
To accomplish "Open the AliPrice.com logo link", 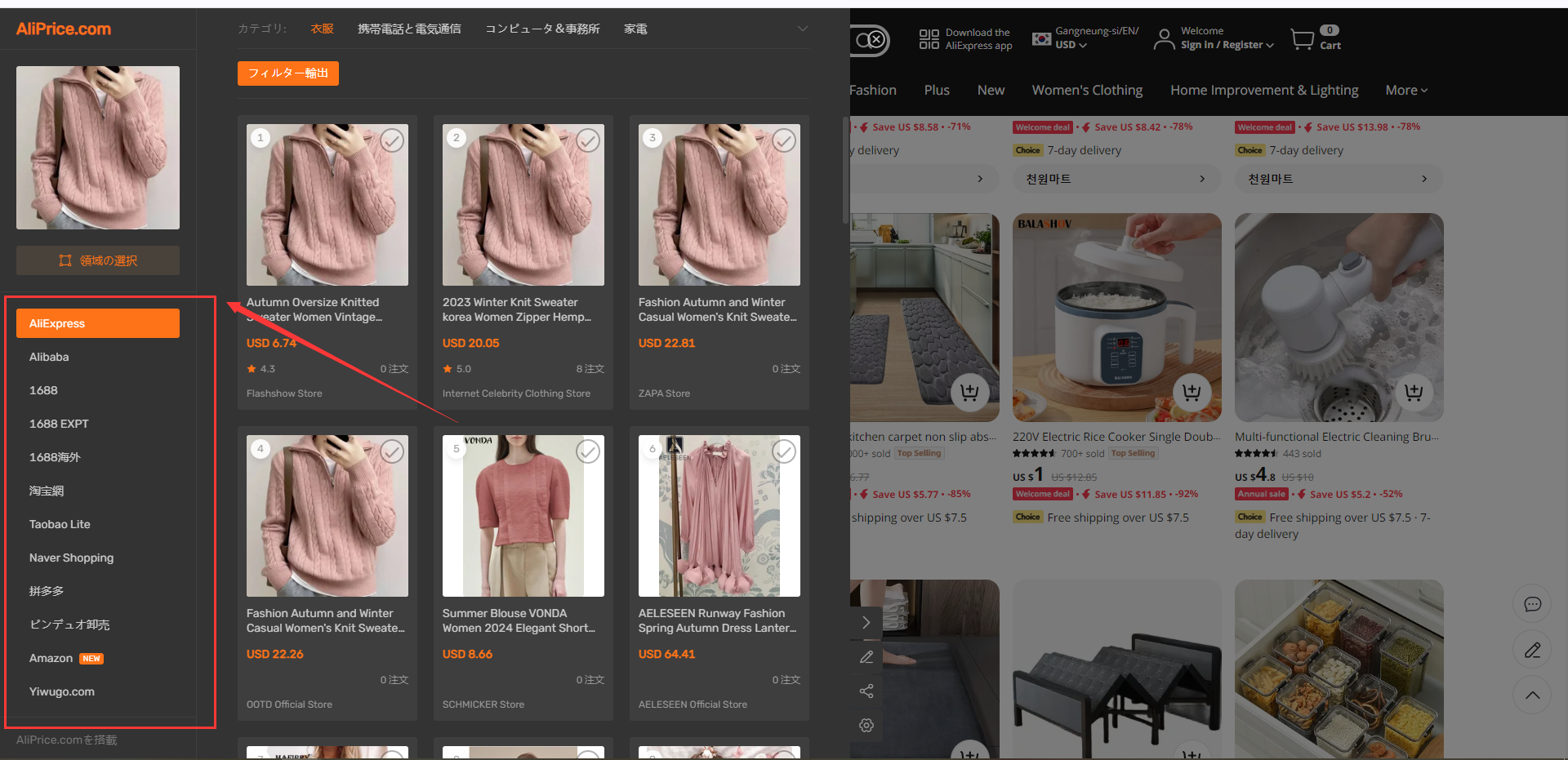I will click(64, 29).
